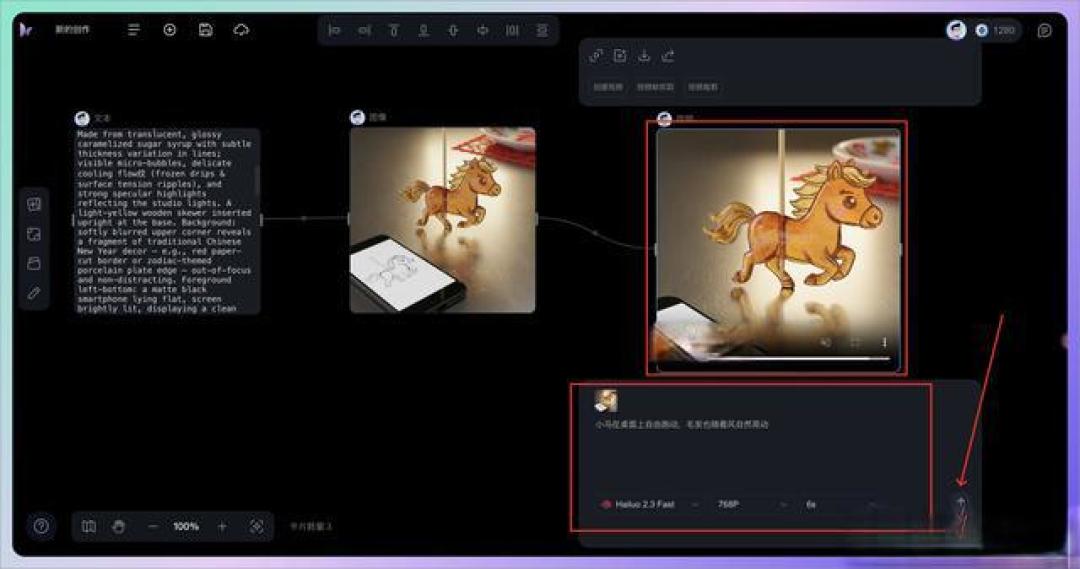Align nodes to top edge

coord(394,30)
